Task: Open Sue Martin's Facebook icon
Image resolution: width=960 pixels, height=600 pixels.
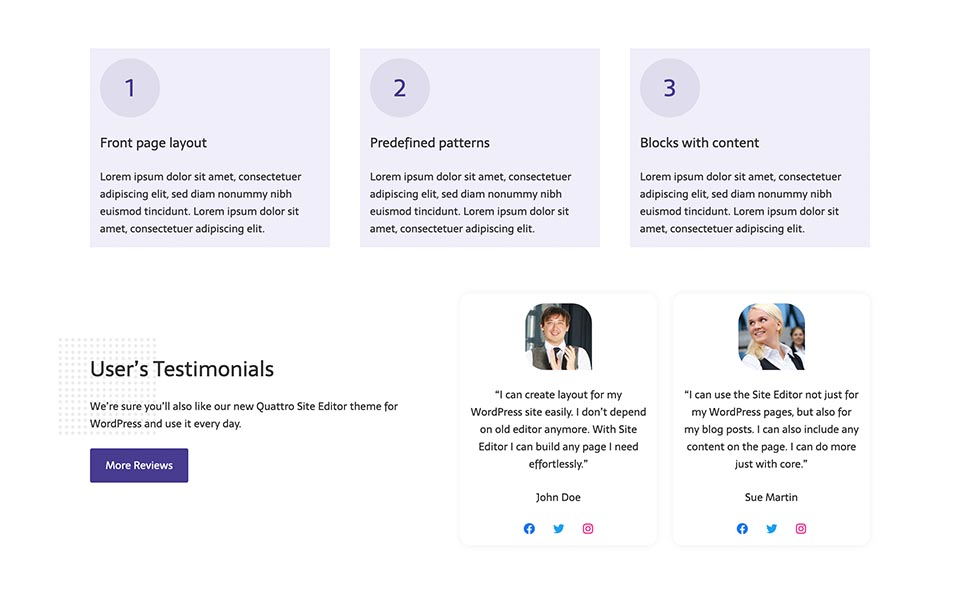Action: tap(742, 528)
